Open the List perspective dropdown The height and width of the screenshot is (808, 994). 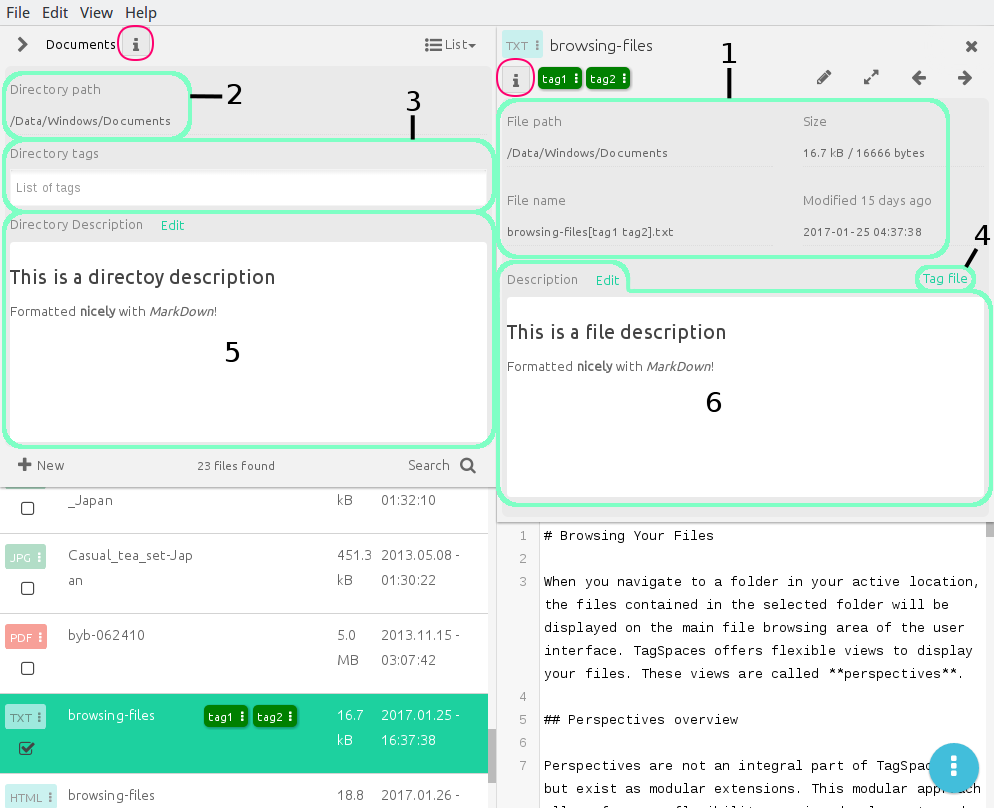click(x=450, y=44)
